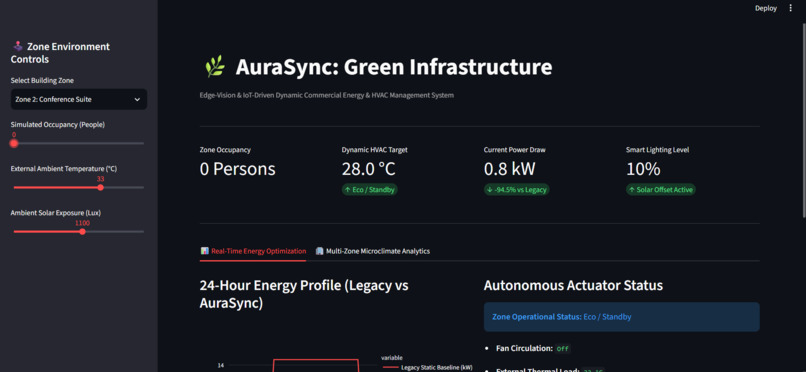Click the AuraSync: Green Infrastructure heading
Screen dimensions: 806x372
point(394,67)
